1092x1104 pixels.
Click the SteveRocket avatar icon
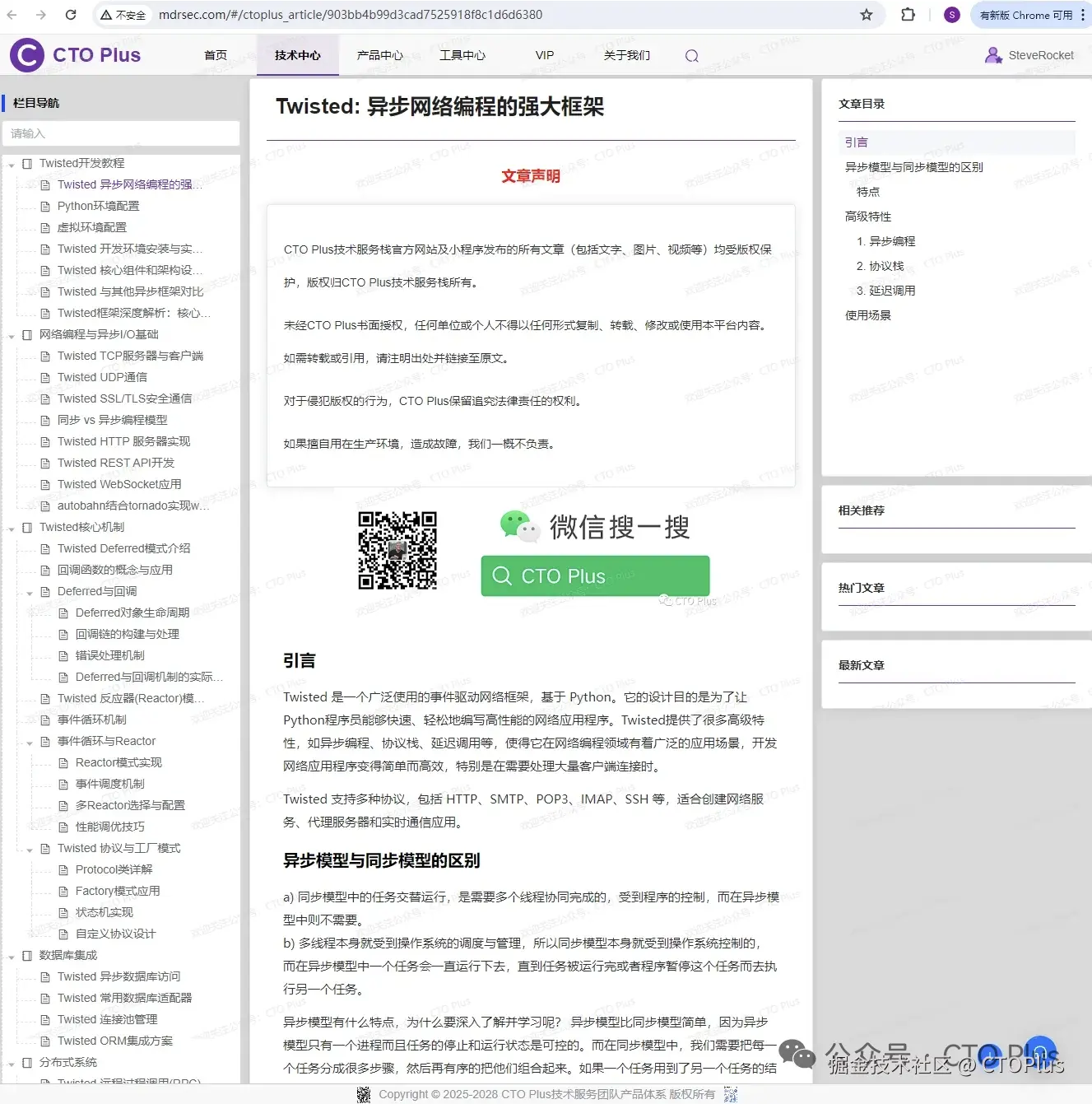[992, 55]
